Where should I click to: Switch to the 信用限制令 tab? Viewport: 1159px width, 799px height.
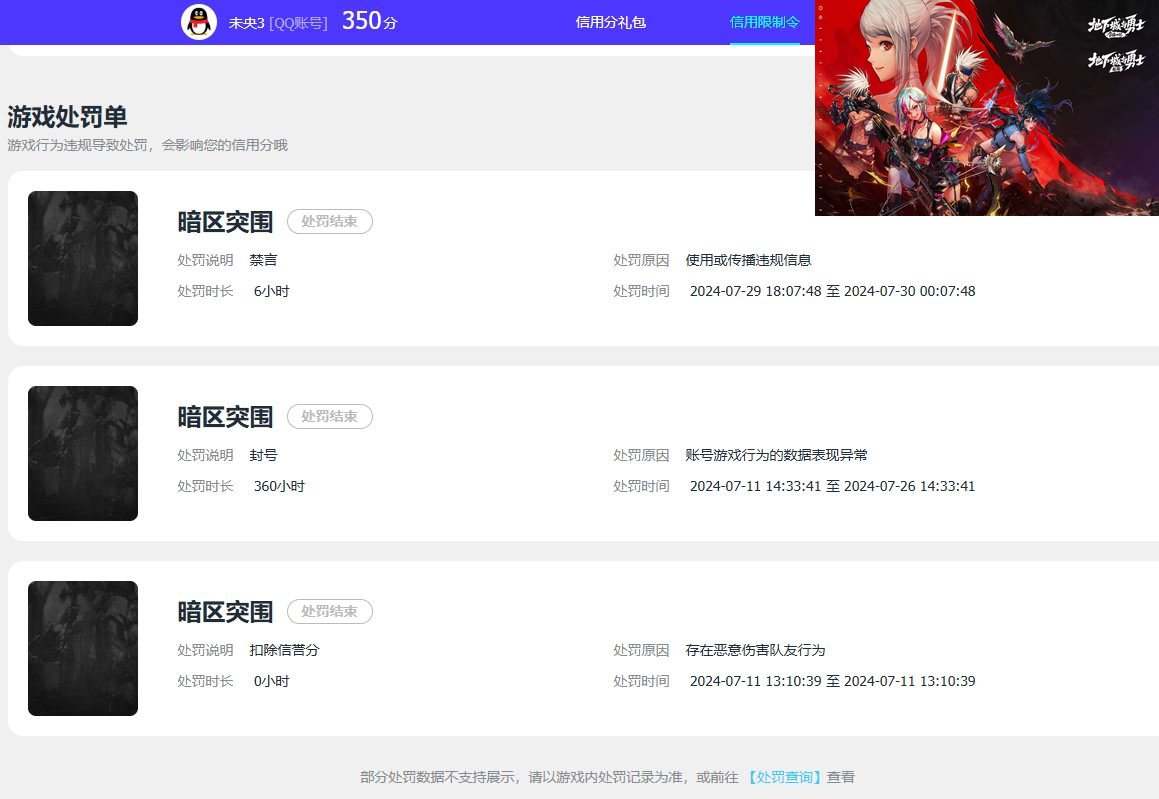[x=764, y=22]
